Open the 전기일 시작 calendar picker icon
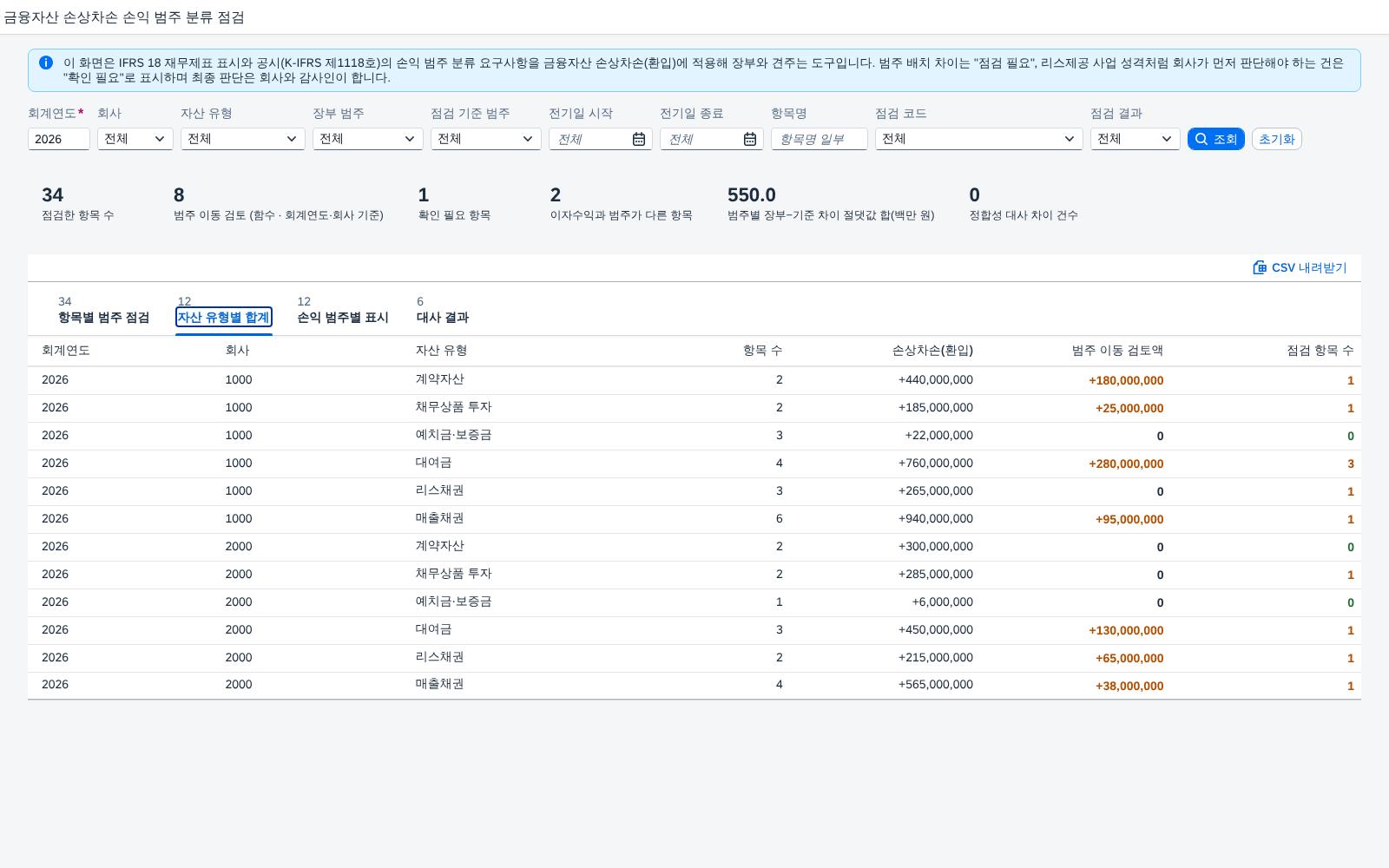Viewport: 1389px width, 868px height. point(639,139)
